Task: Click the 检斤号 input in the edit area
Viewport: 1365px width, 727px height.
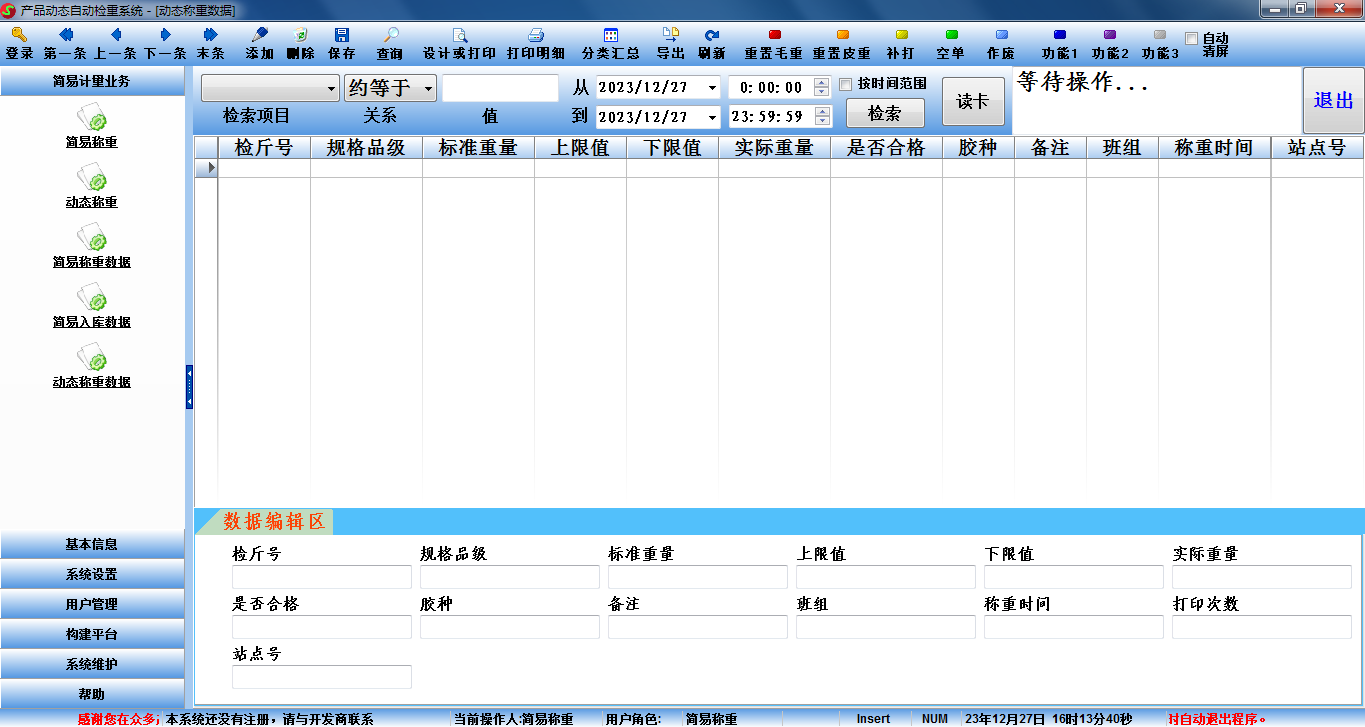Action: (x=321, y=577)
